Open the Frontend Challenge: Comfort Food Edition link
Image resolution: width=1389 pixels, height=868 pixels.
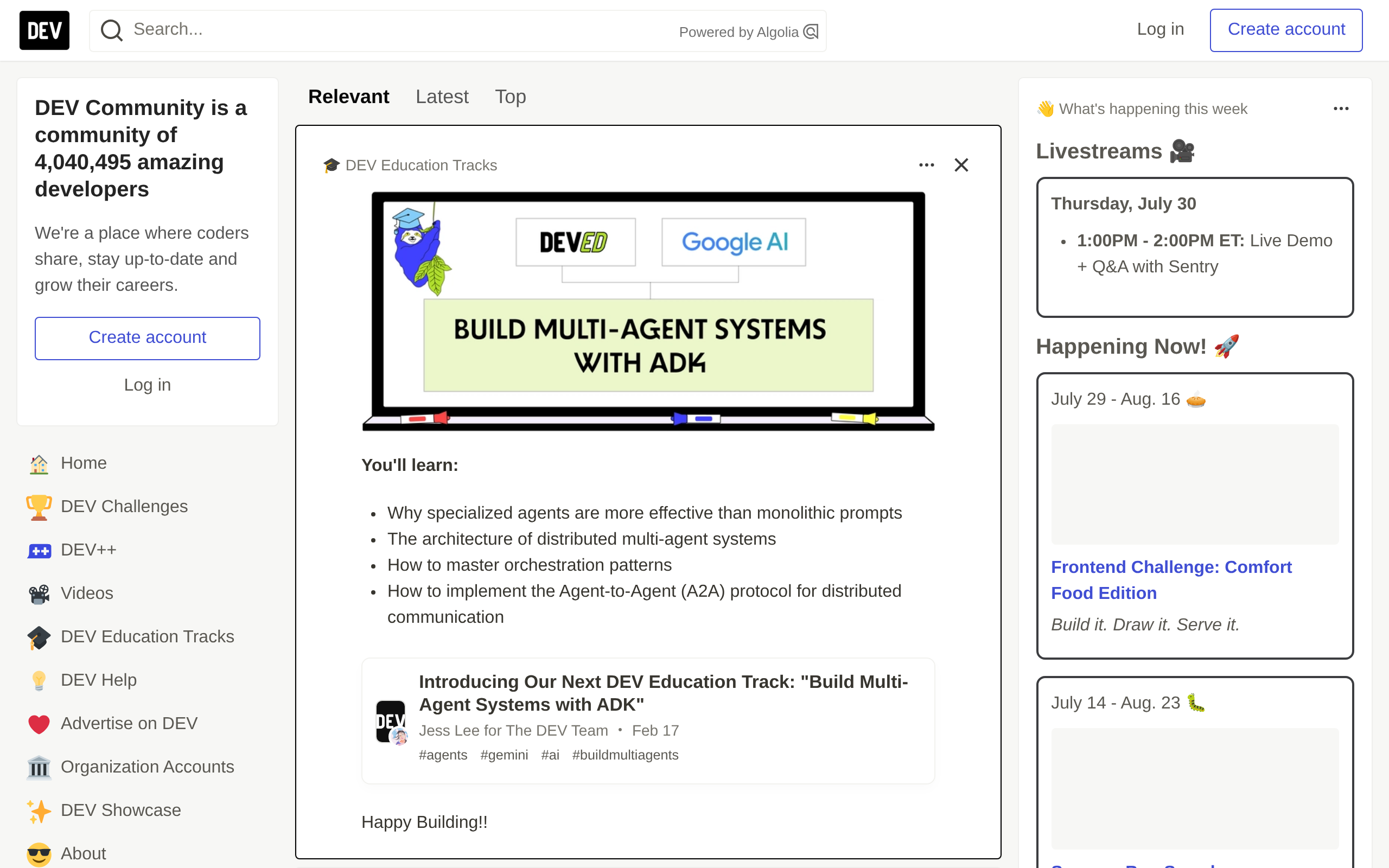pos(1171,580)
